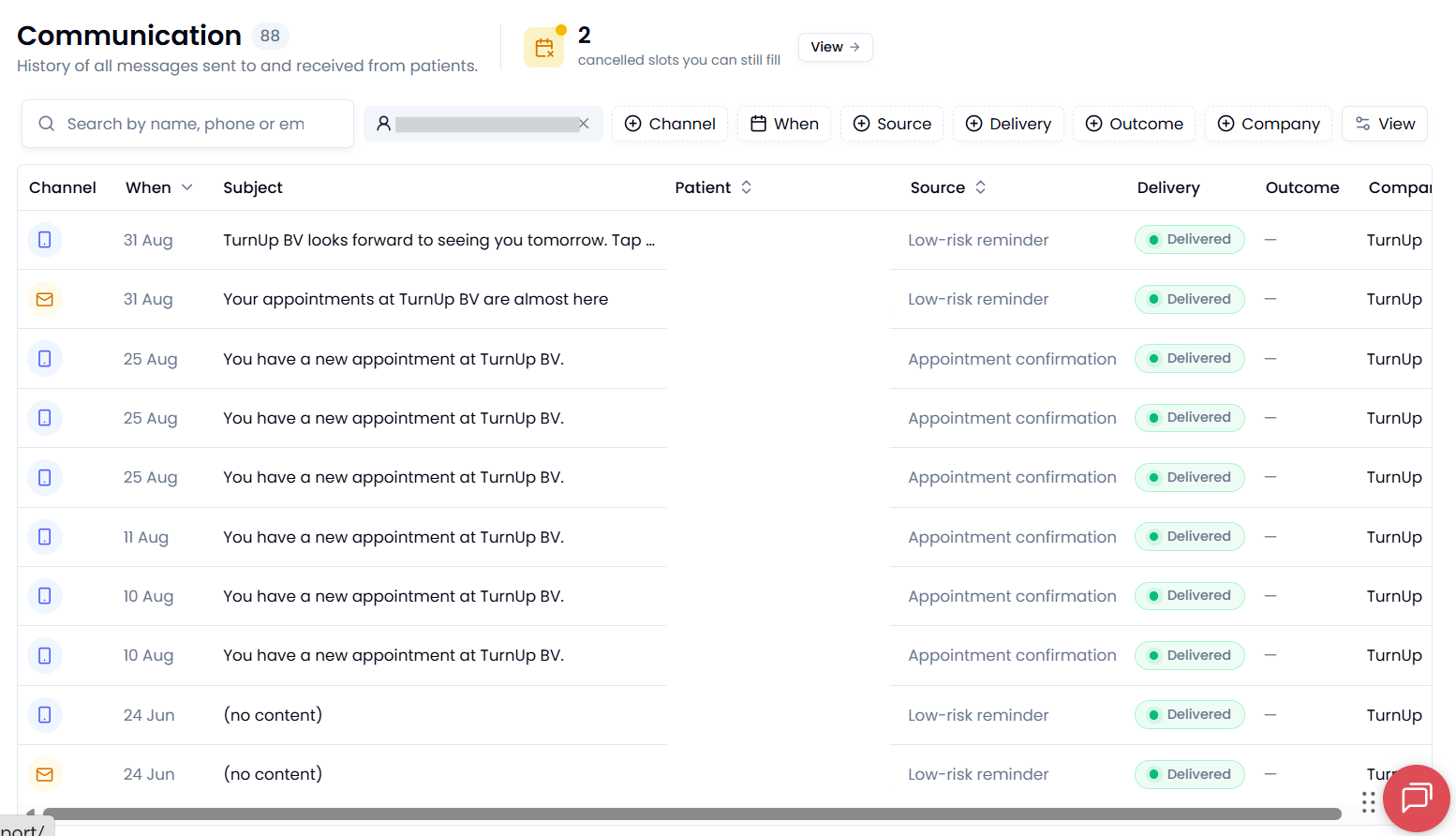The image size is (1456, 836).
Task: Click the 88 message count badge
Action: tap(270, 36)
